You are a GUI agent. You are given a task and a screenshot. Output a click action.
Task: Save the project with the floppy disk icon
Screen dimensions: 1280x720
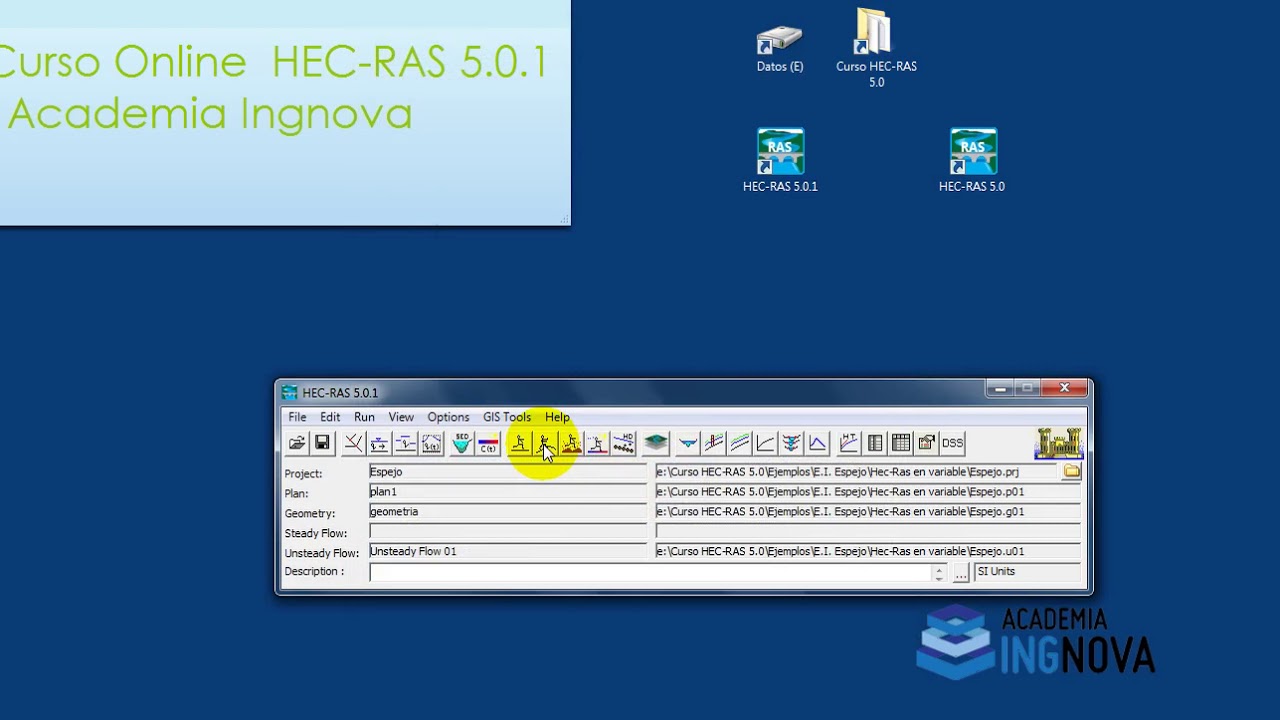pyautogui.click(x=322, y=443)
